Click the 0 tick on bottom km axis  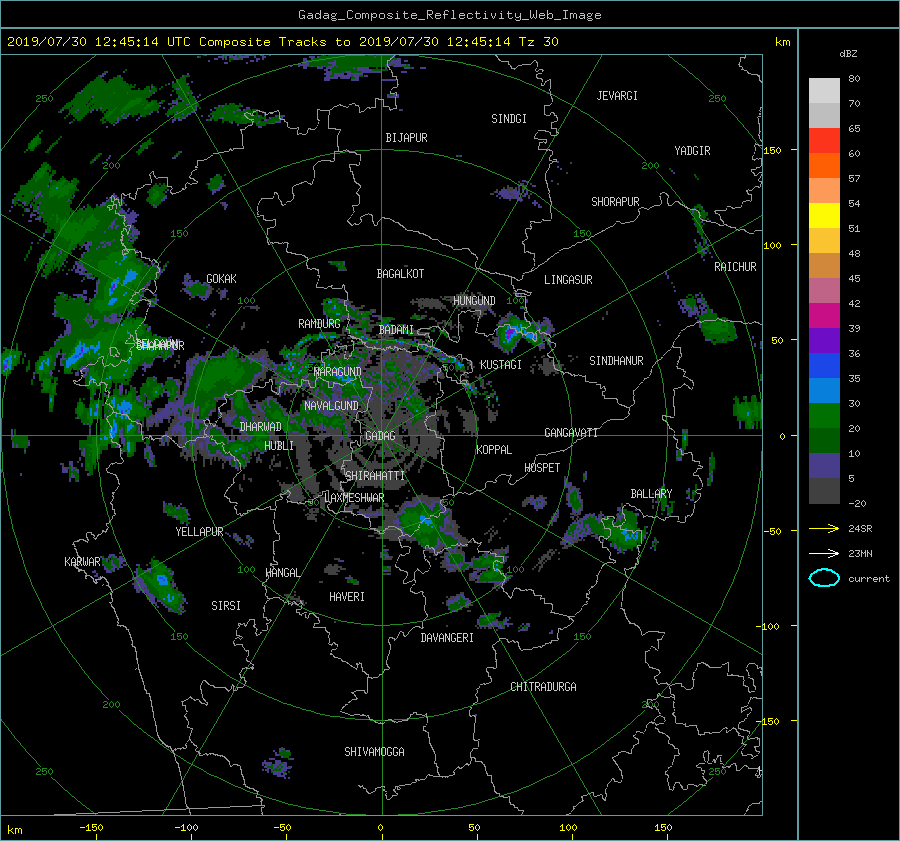(380, 827)
